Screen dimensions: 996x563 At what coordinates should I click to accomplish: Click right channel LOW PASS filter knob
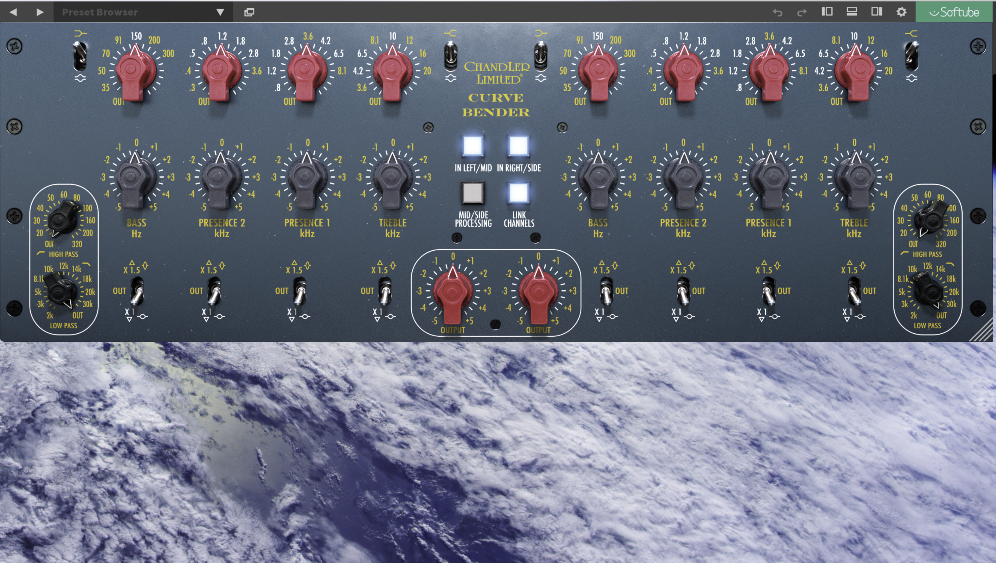(x=929, y=291)
